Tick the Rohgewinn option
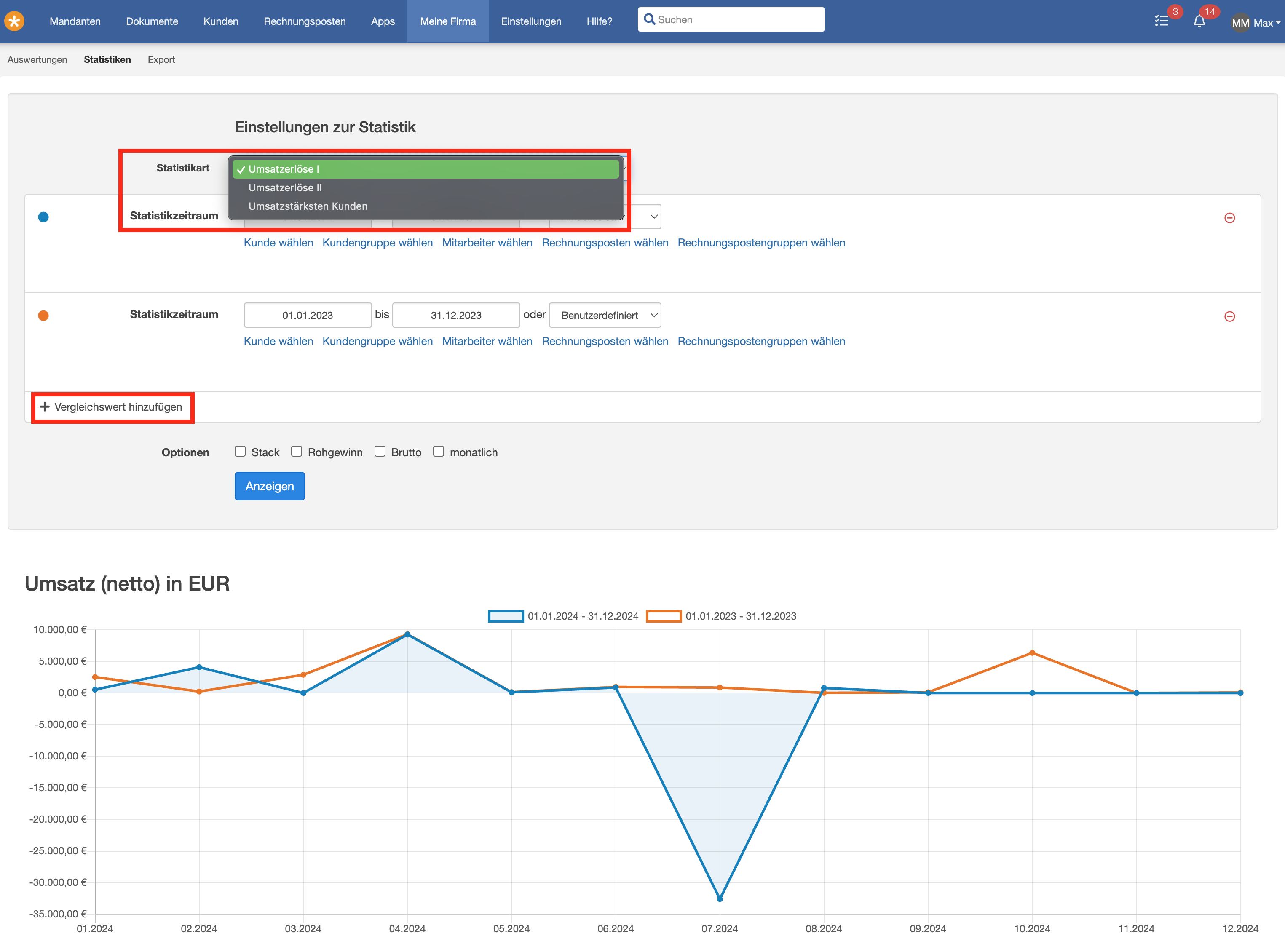 (x=297, y=451)
